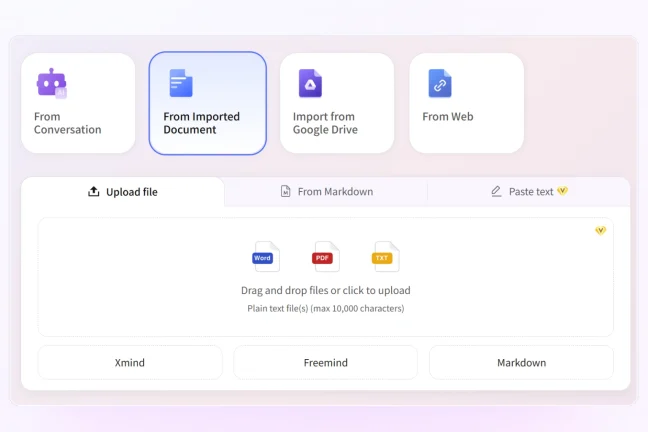Choose the From Web card
648x432 pixels.
pyautogui.click(x=467, y=103)
